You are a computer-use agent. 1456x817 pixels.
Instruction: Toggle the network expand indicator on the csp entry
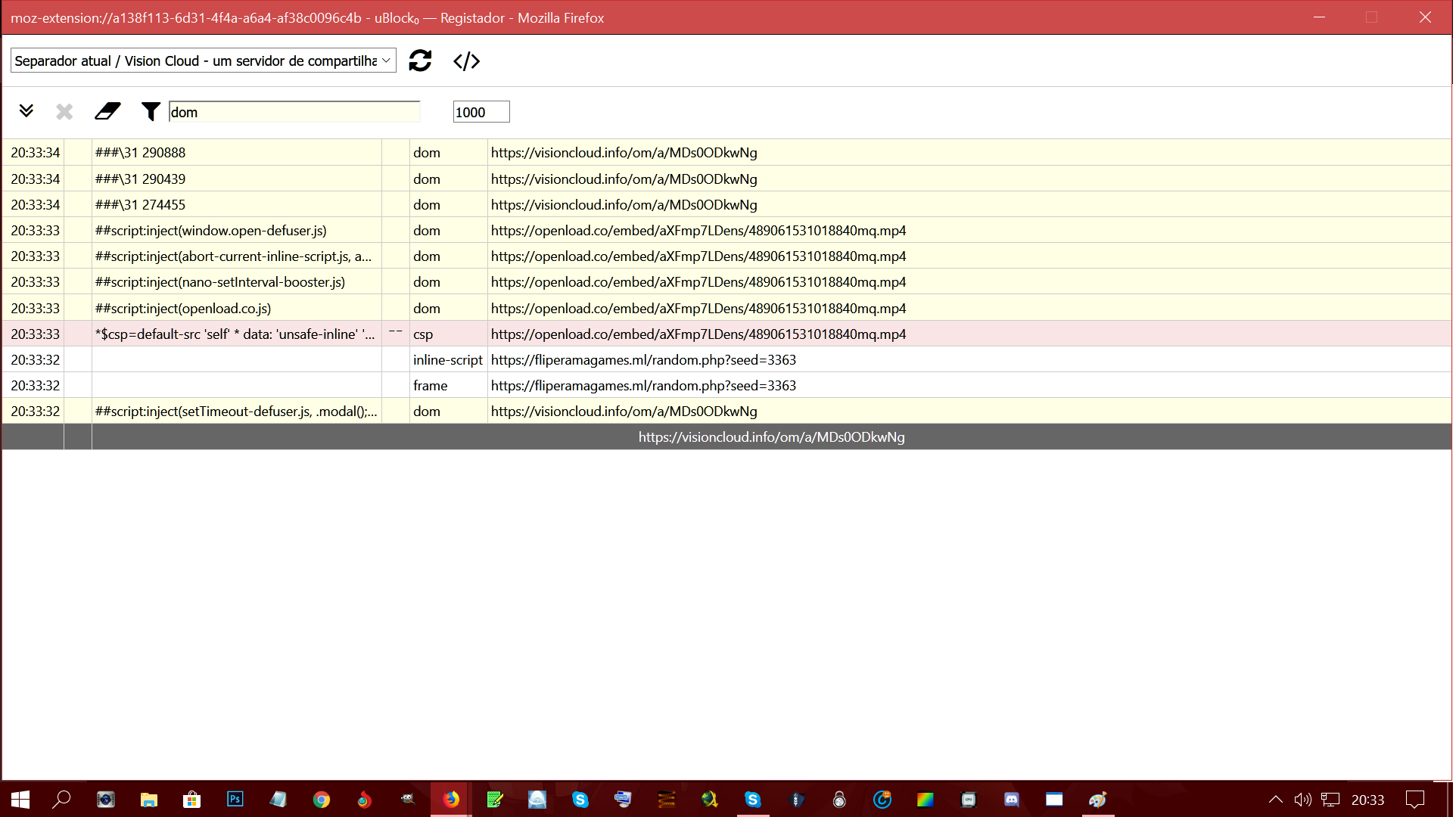pyautogui.click(x=394, y=331)
